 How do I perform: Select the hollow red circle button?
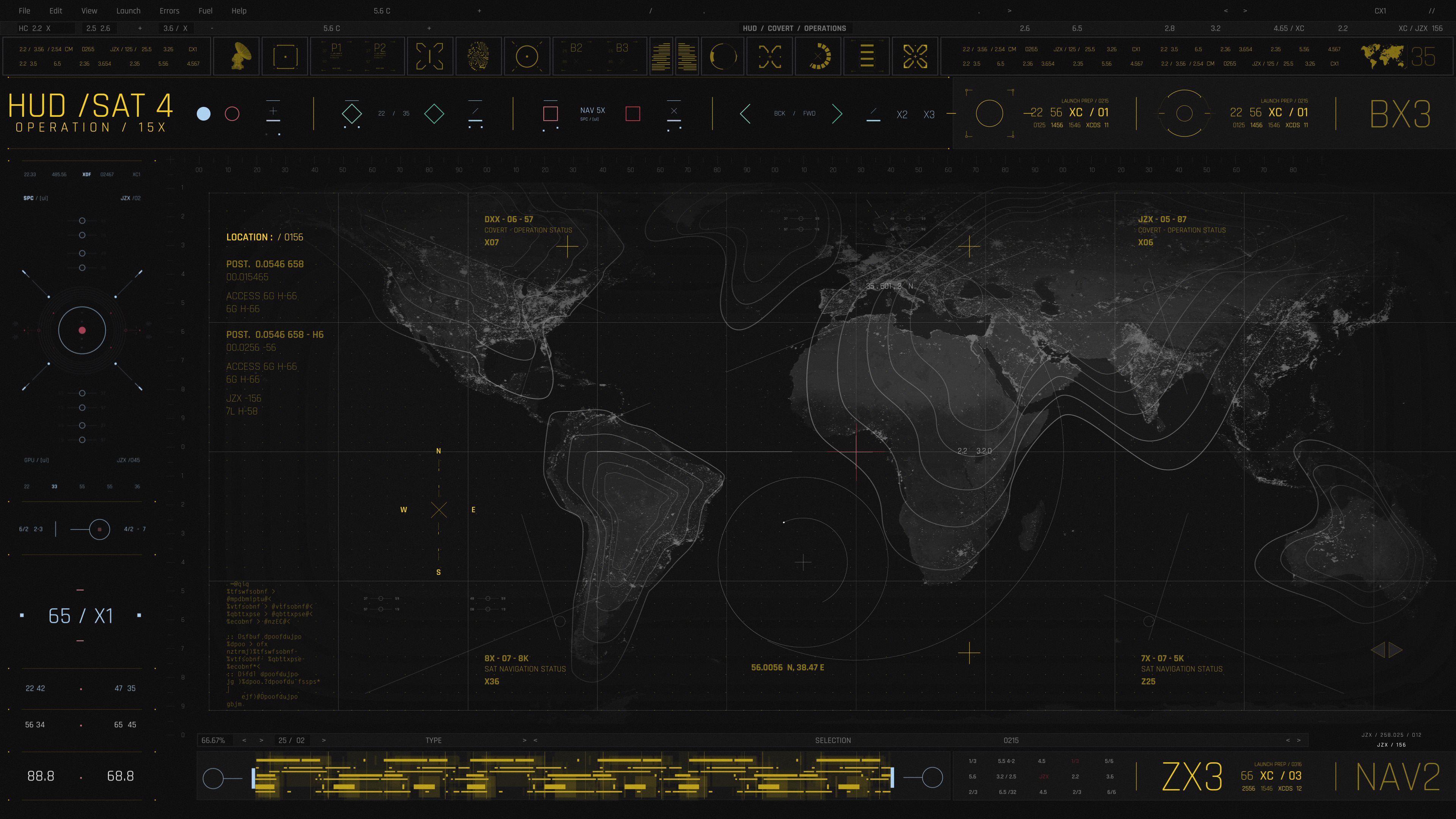point(232,114)
